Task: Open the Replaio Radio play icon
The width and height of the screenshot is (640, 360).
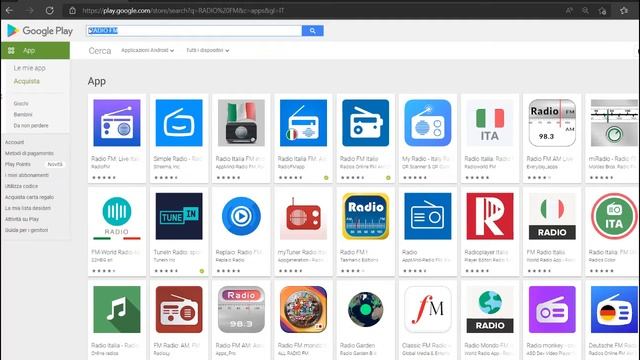Action: [x=241, y=216]
